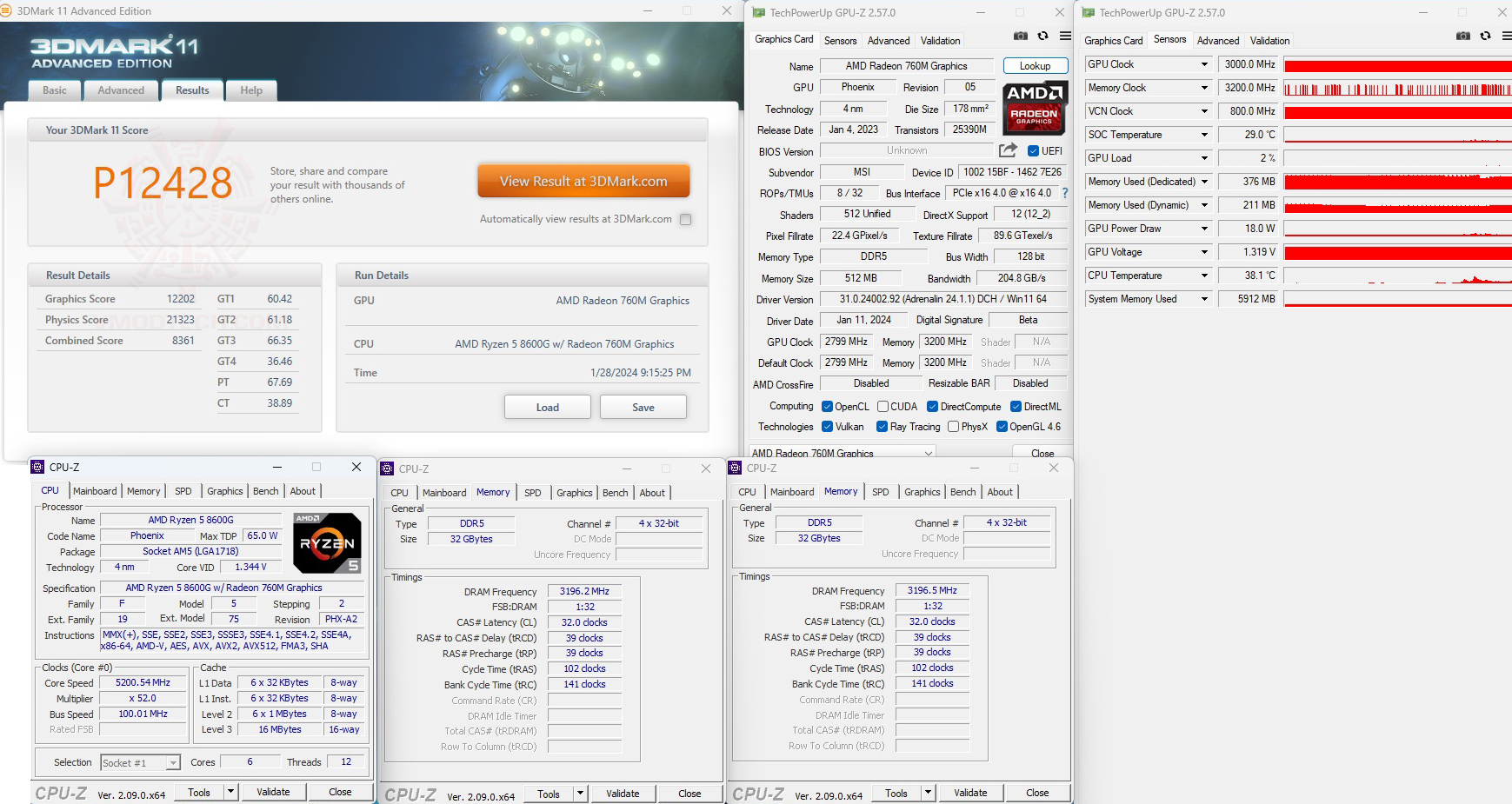Click the Core Speed value 5200.54 MHz

tap(143, 683)
